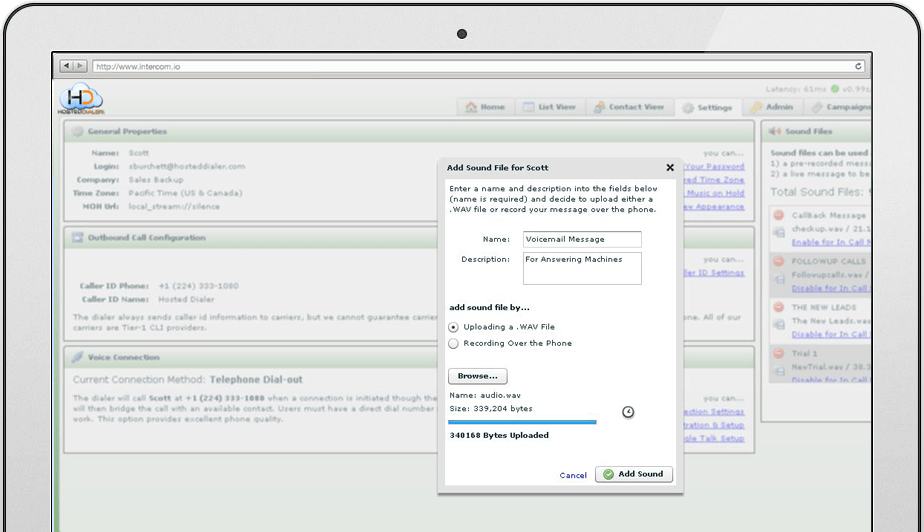Click Enable for In Call under CallBack Message
Viewport: 924px width, 532px height.
[x=831, y=242]
